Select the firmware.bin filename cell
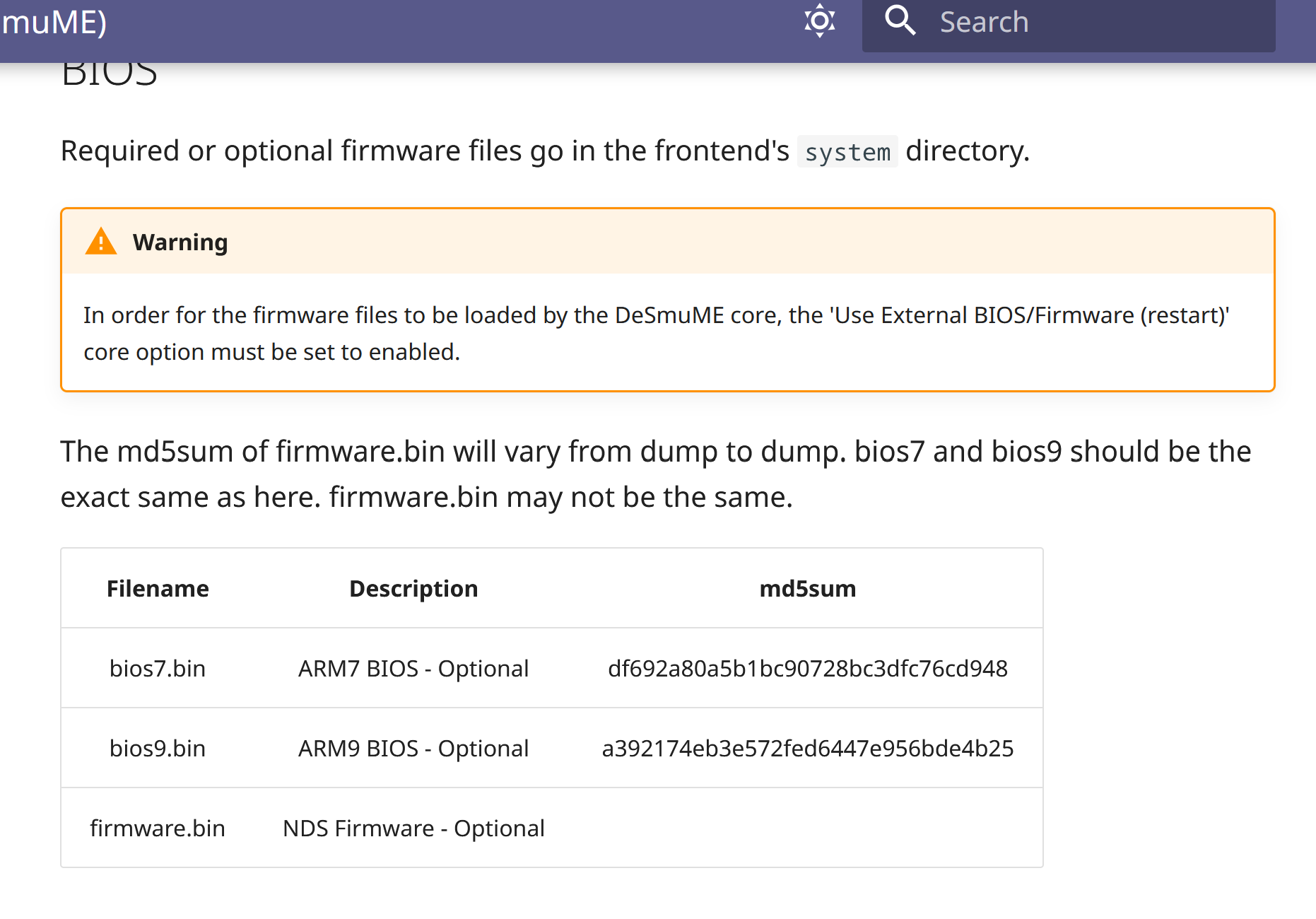The height and width of the screenshot is (919, 1316). 158,829
